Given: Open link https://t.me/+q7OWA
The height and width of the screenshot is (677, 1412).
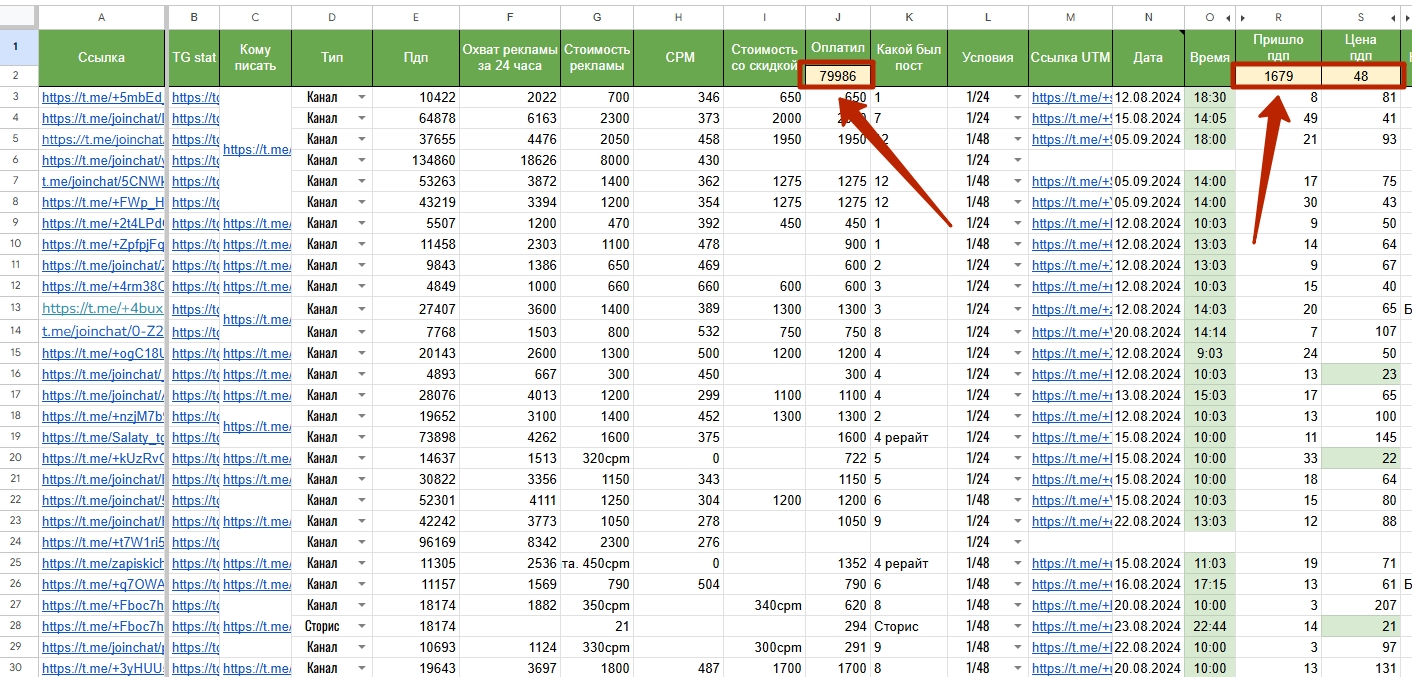Looking at the screenshot, I should pos(102,584).
